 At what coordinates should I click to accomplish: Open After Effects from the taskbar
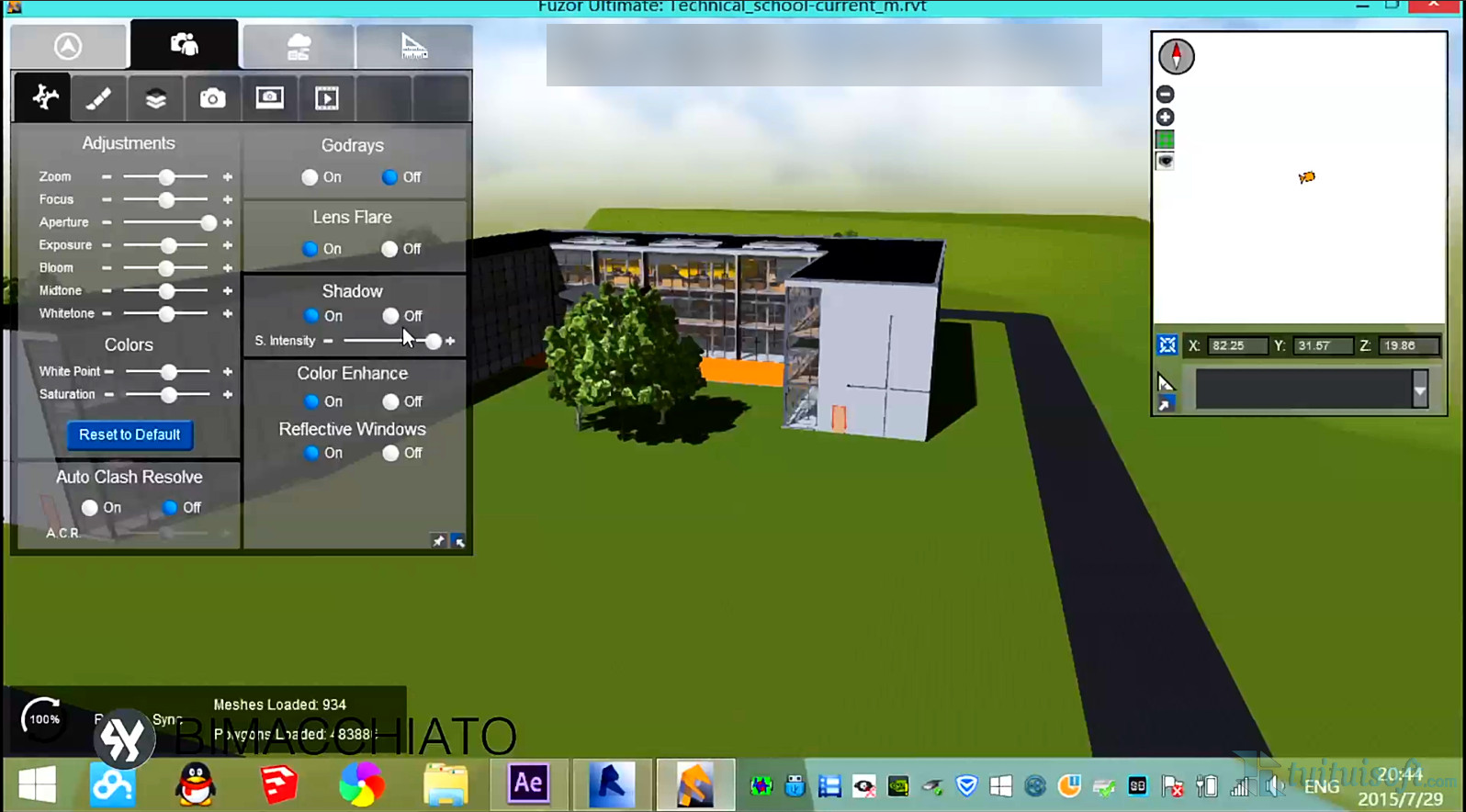coord(528,784)
